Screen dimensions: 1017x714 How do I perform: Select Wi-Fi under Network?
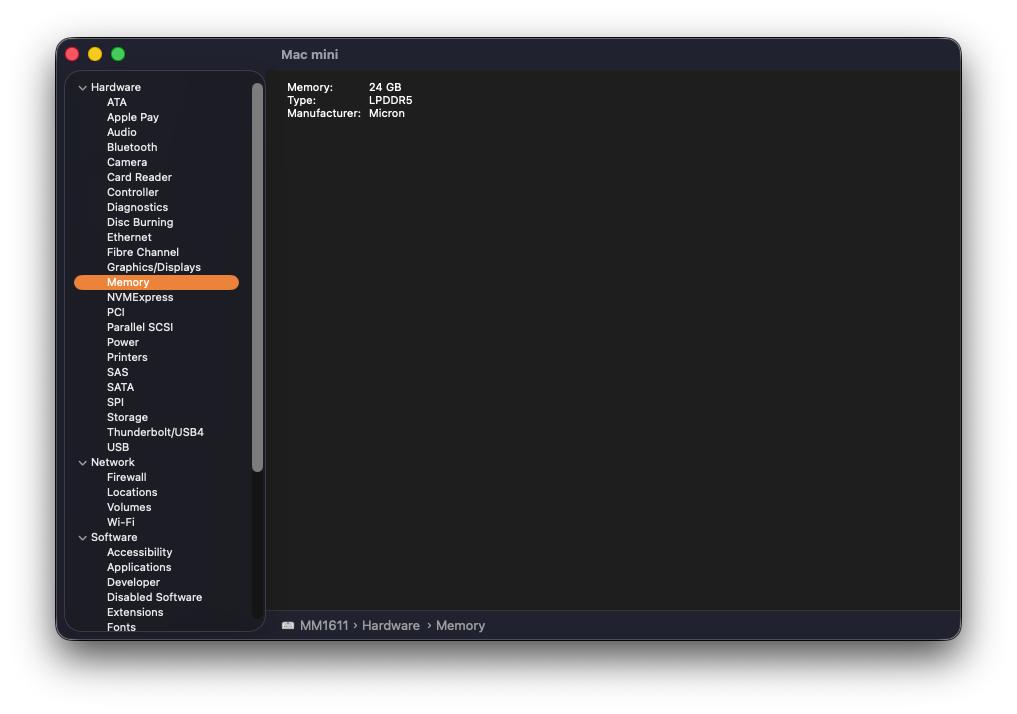coord(120,522)
